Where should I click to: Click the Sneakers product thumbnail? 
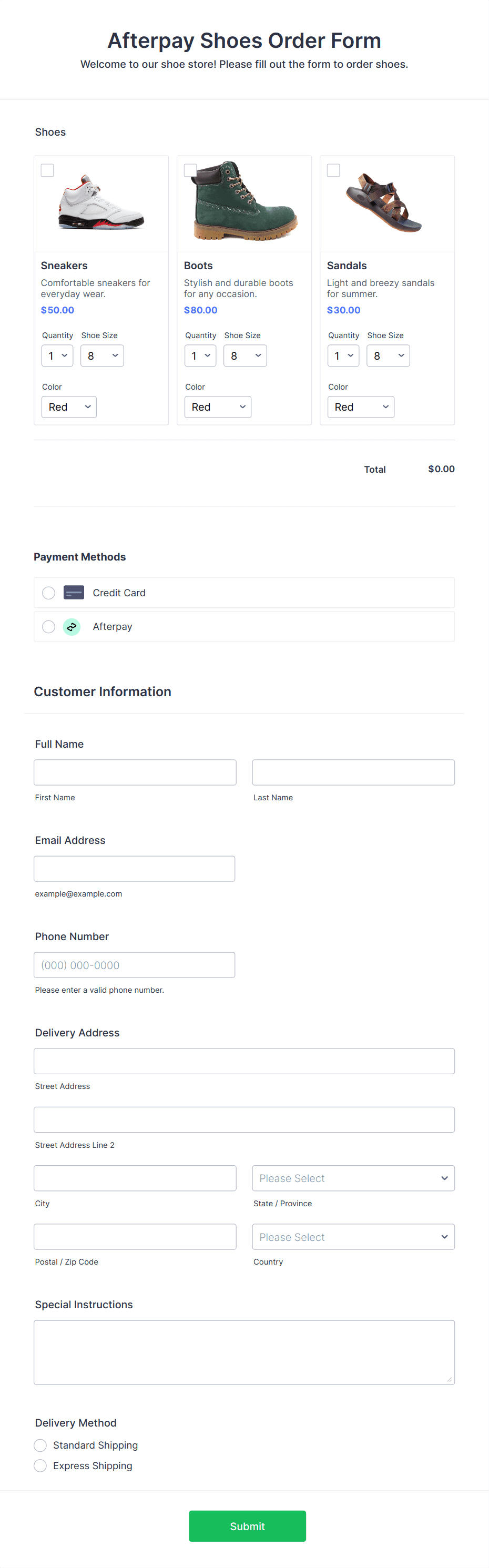101,204
